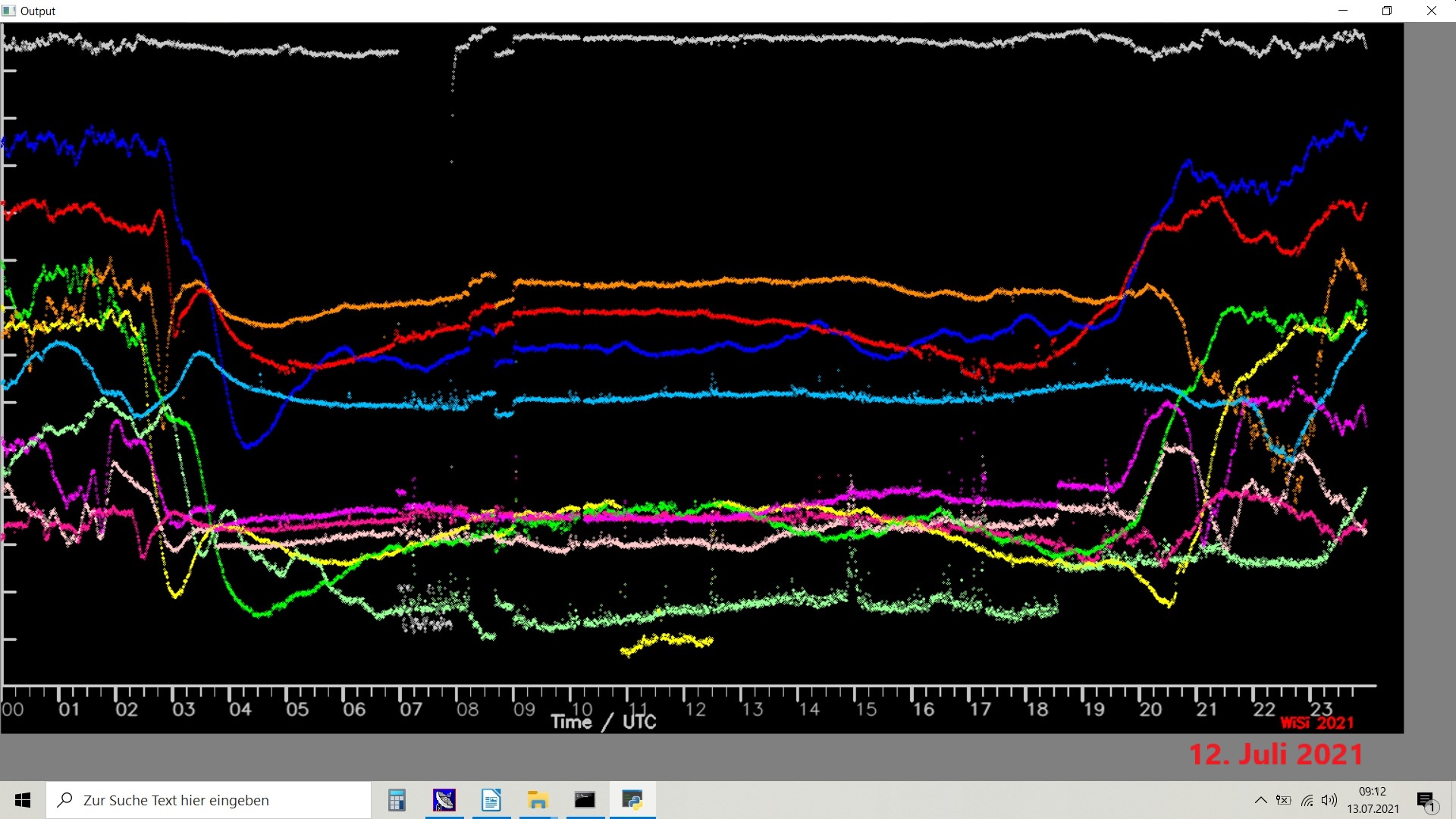
Task: Click the '05' hour axis label
Action: click(297, 710)
